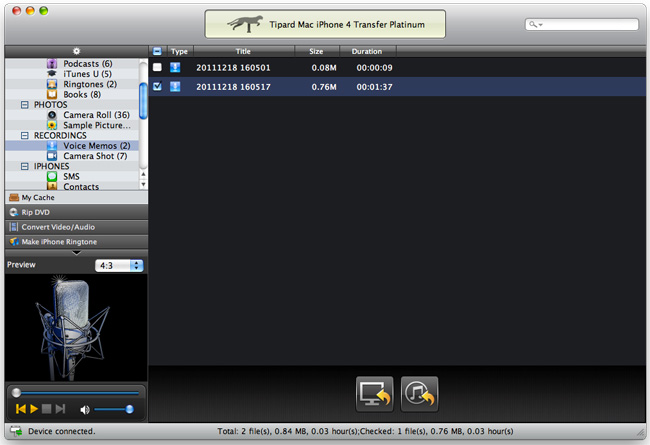Click the Ringtones (2) icon

click(52, 84)
